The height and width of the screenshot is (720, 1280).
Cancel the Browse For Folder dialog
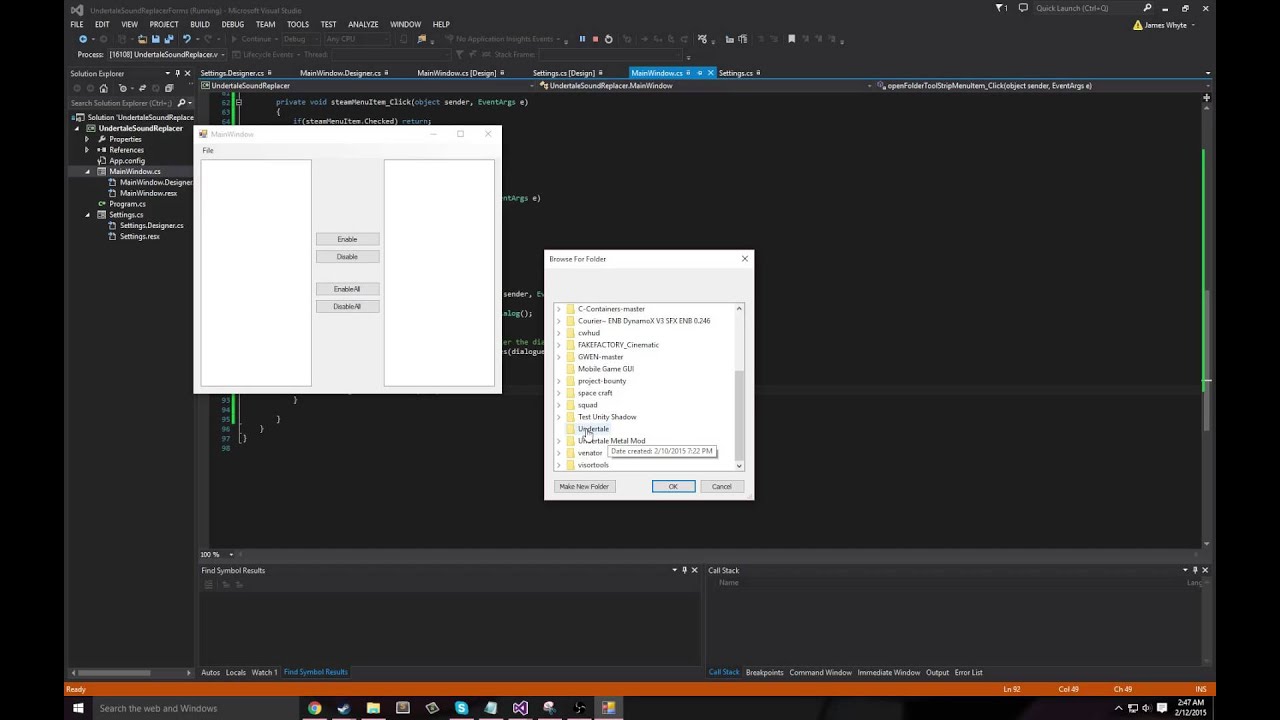coord(722,486)
